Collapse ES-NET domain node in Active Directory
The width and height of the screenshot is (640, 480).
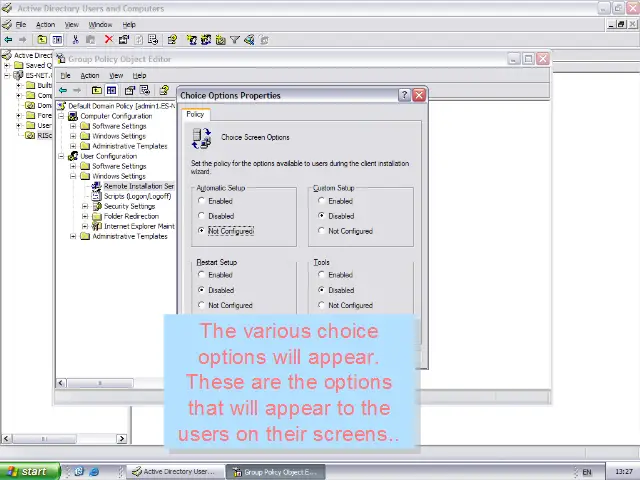click(7, 76)
